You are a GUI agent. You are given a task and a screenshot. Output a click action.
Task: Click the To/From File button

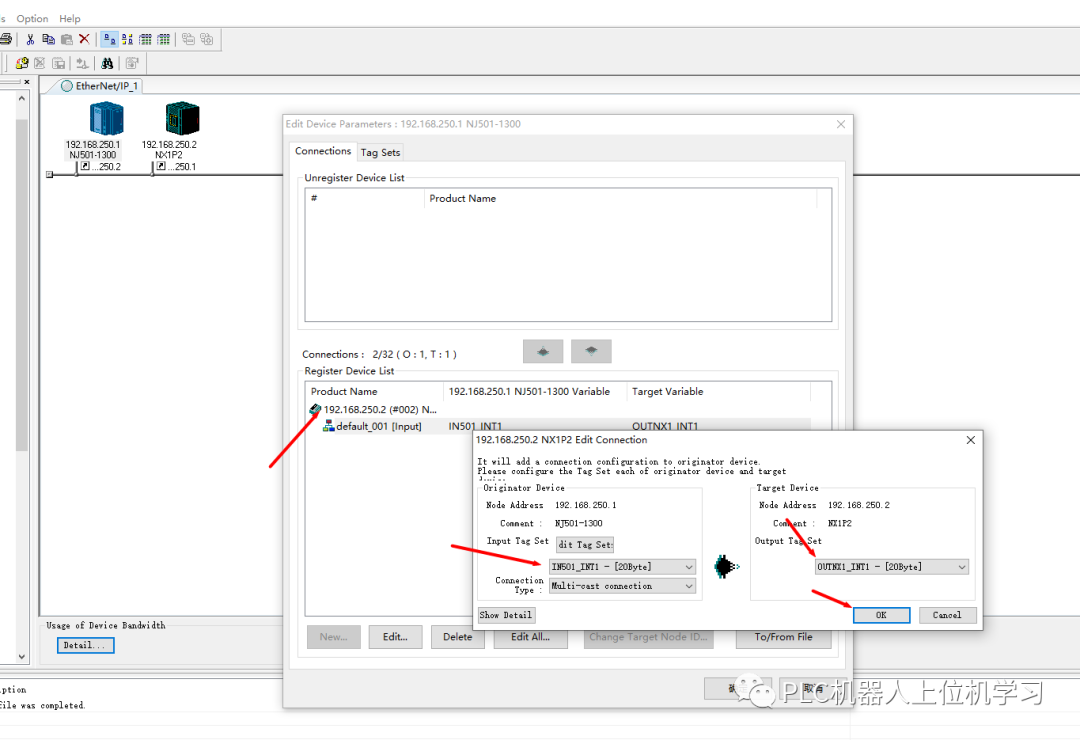783,637
